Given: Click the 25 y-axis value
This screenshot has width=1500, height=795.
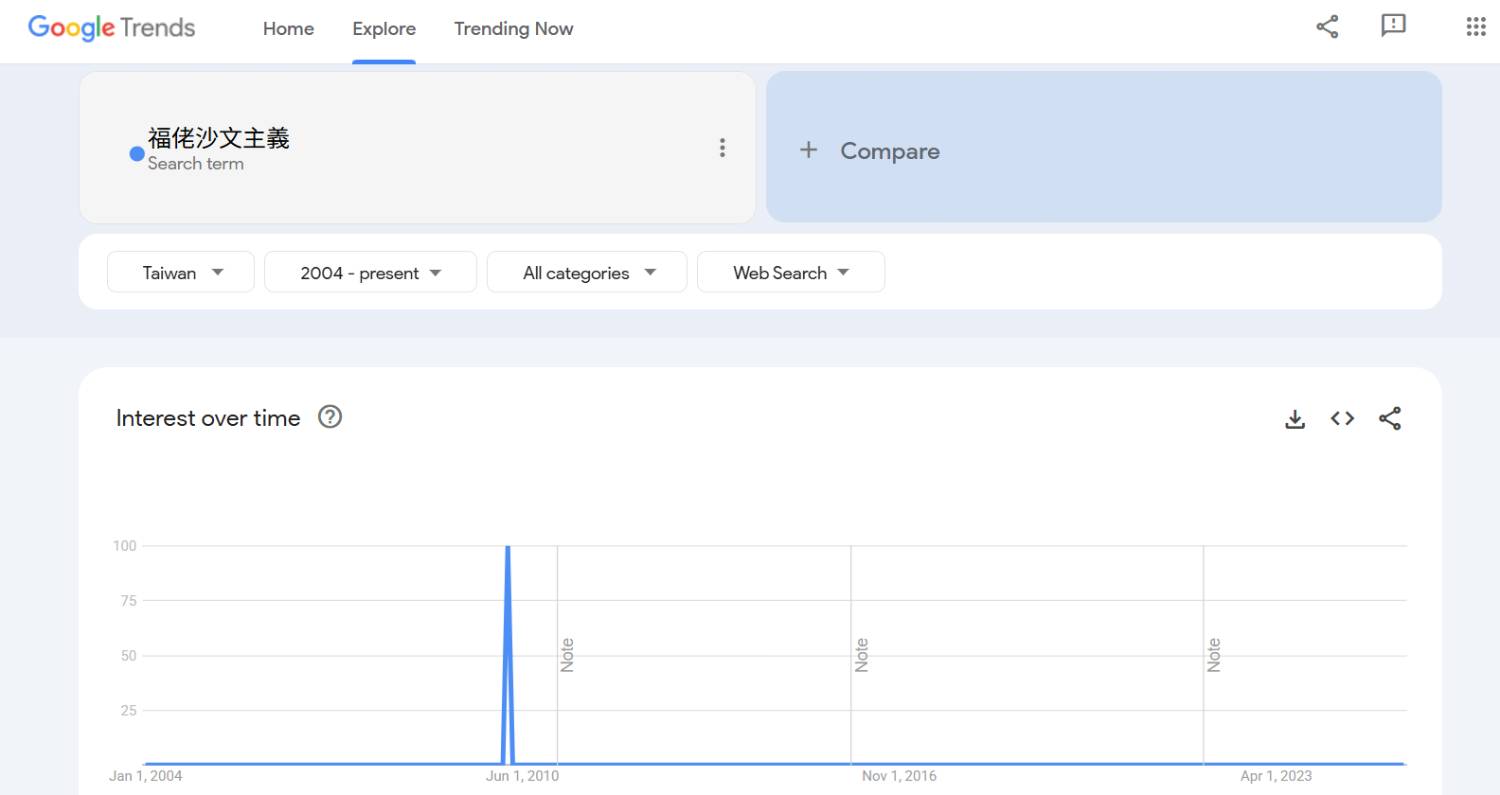Looking at the screenshot, I should tap(129, 711).
